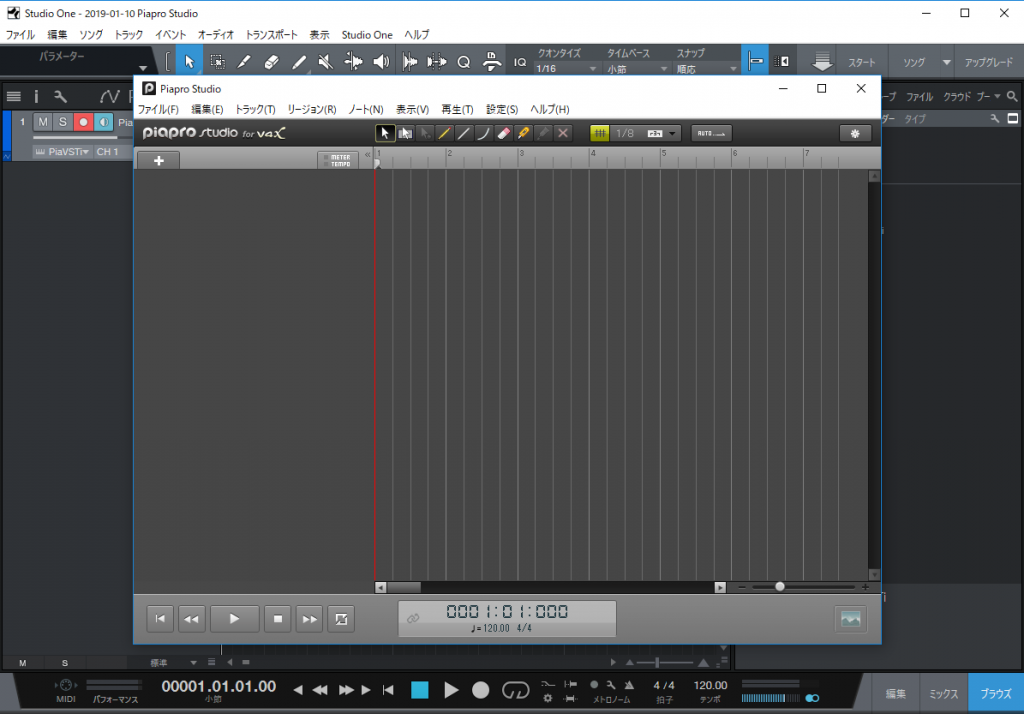This screenshot has height=714, width=1024.
Task: Click the Zoom magnifier tool in Studio One
Action: [x=463, y=60]
